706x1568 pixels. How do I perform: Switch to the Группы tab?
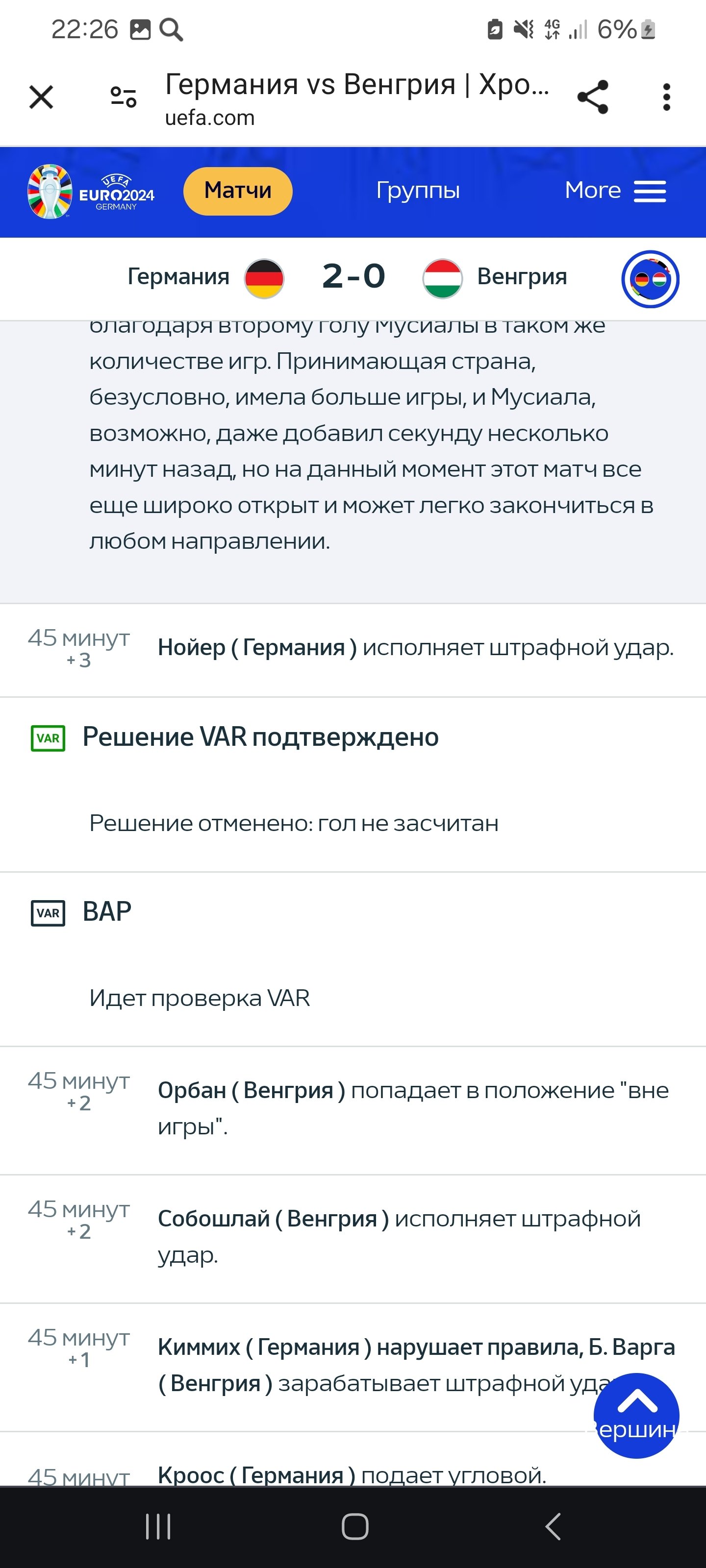pos(418,191)
